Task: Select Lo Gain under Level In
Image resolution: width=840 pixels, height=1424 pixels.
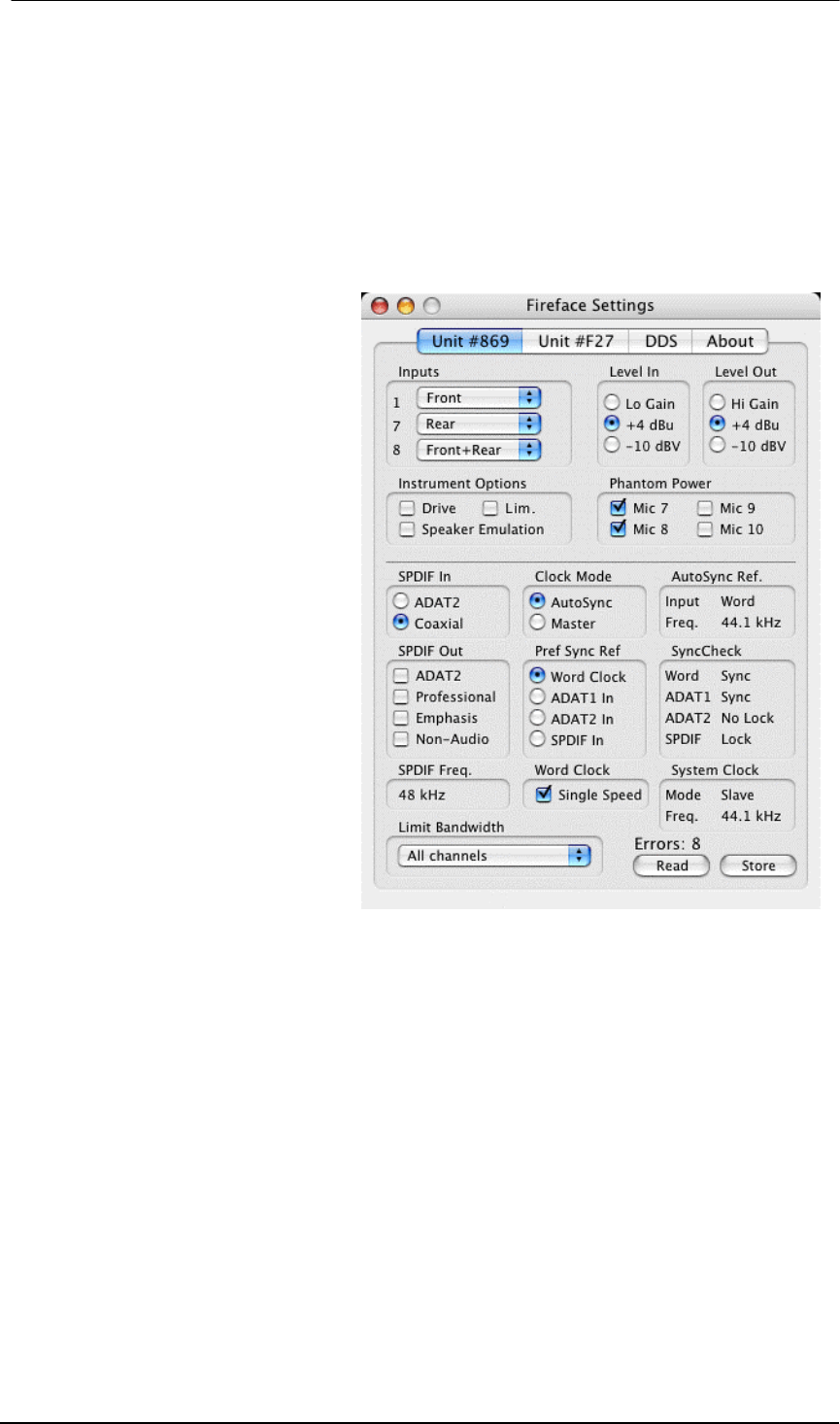Action: (x=612, y=402)
